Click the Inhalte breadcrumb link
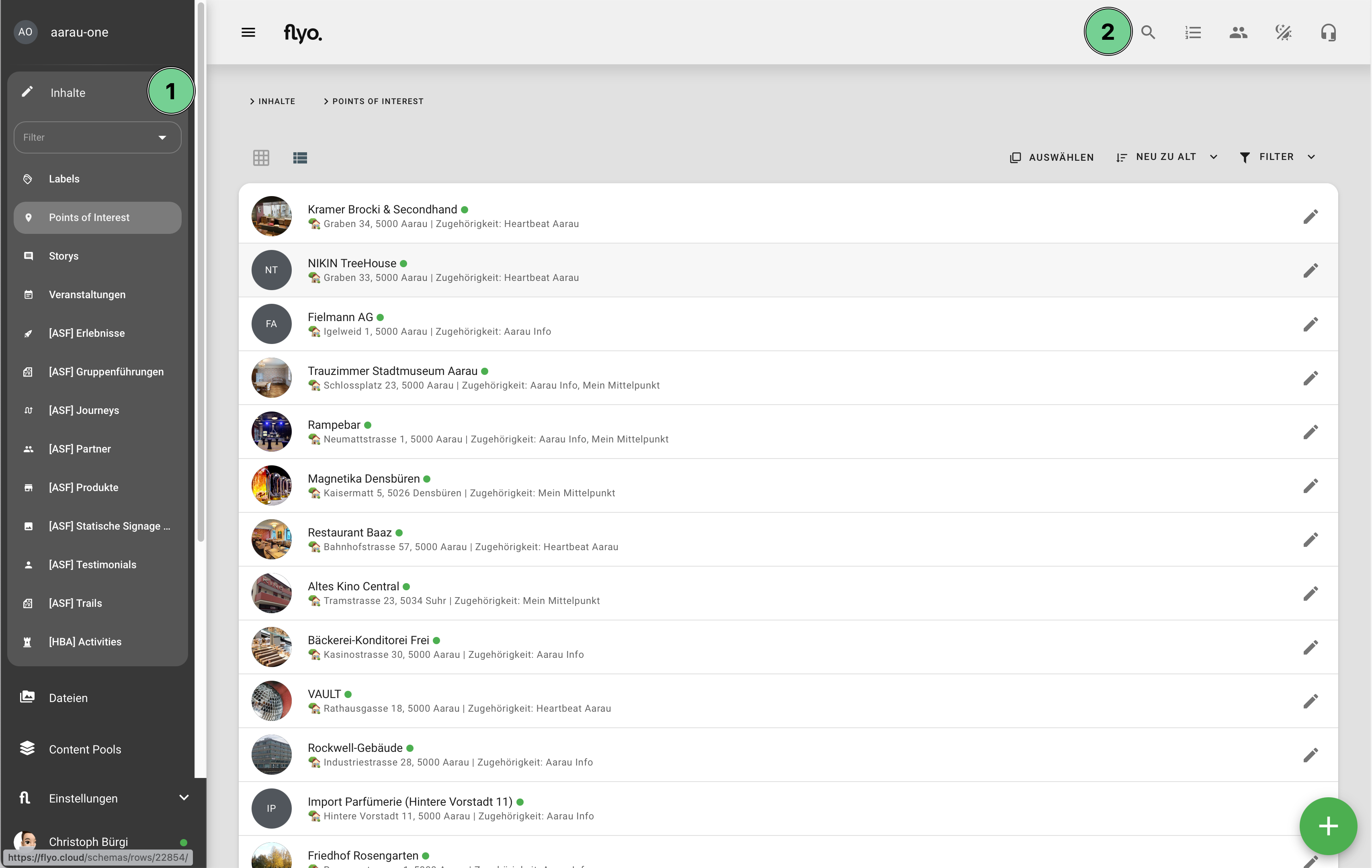The width and height of the screenshot is (1372, 868). (276, 101)
